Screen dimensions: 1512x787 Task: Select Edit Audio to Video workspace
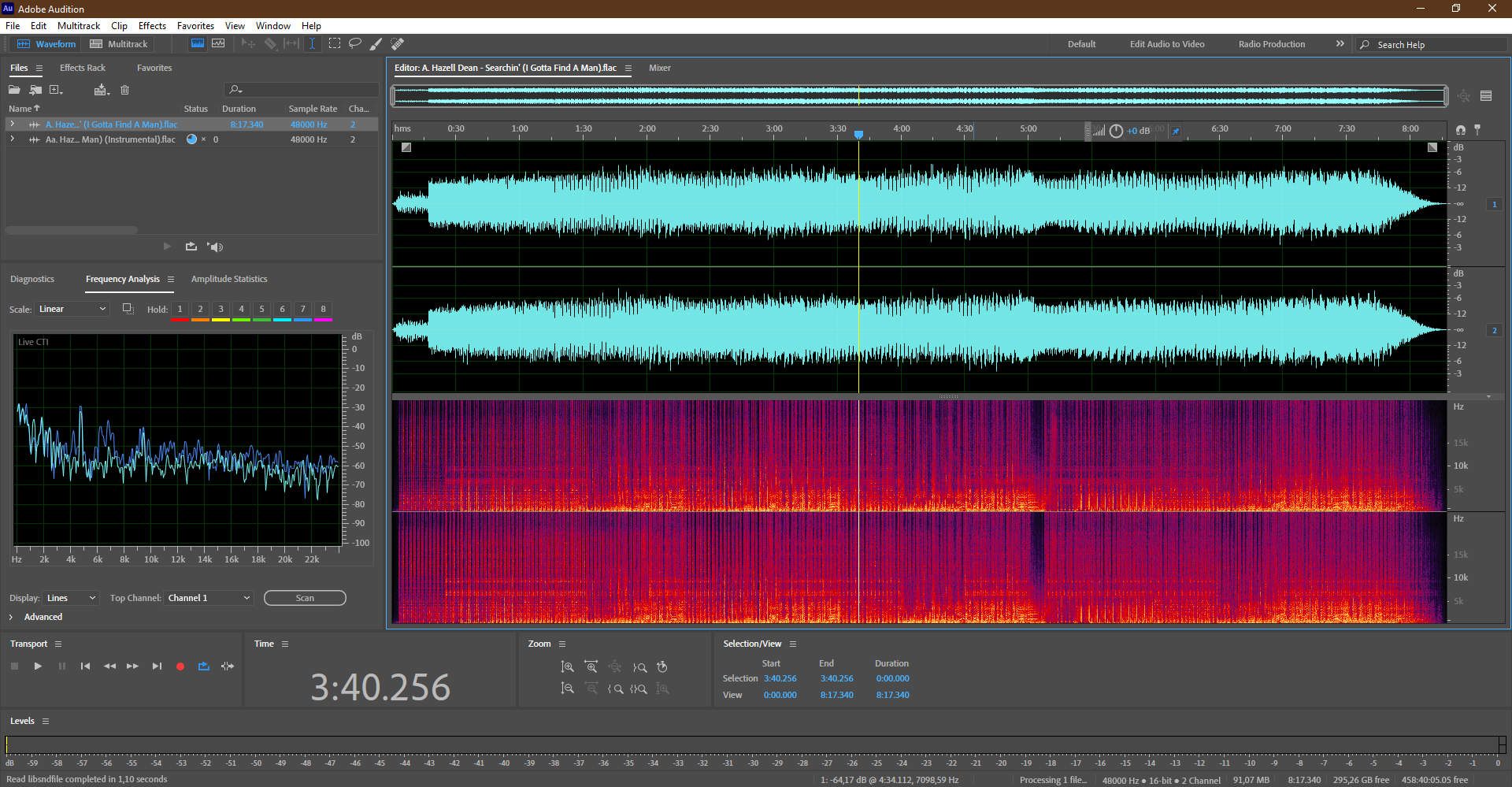click(x=1167, y=44)
